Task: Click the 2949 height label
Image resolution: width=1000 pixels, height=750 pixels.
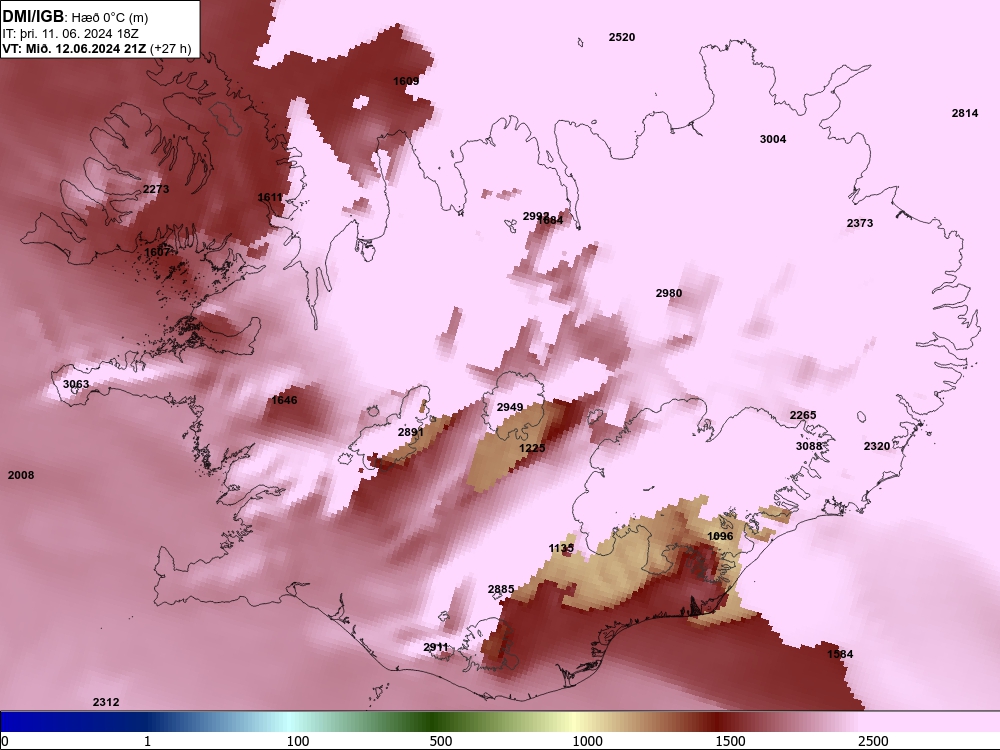Action: click(x=510, y=407)
